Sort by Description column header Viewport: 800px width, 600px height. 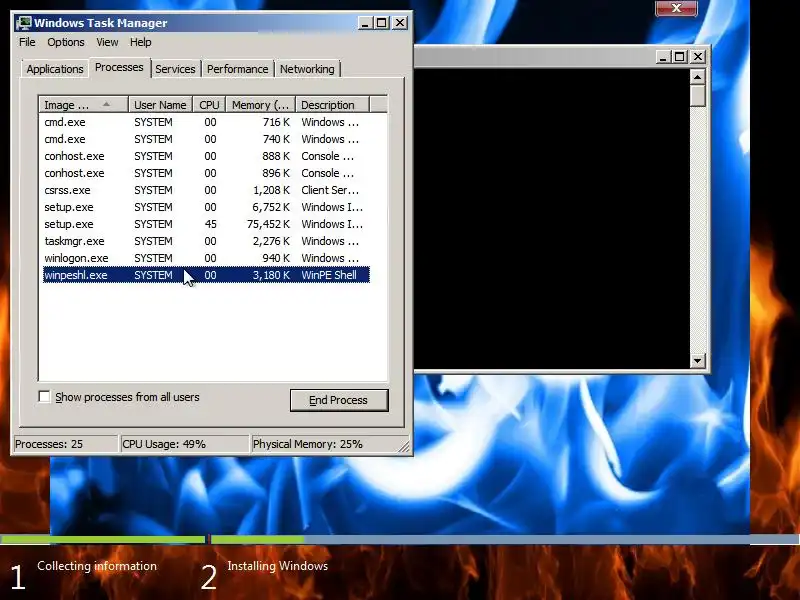(332, 105)
